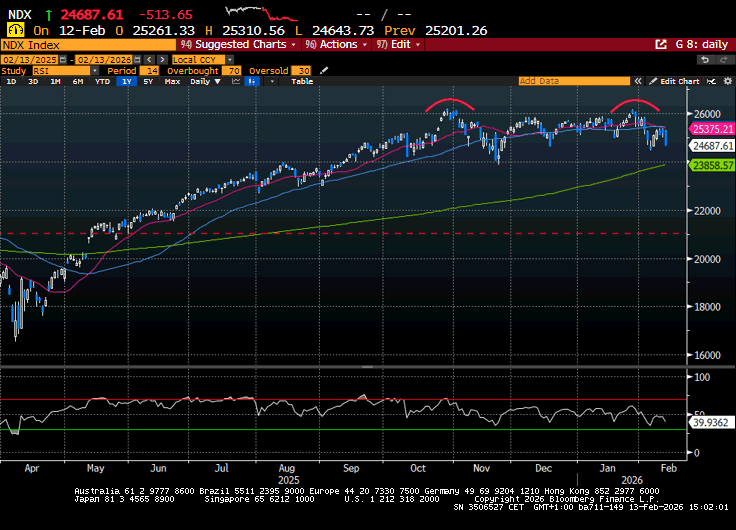The width and height of the screenshot is (736, 530).
Task: Toggle the candlestick chart style button
Action: tap(251, 81)
